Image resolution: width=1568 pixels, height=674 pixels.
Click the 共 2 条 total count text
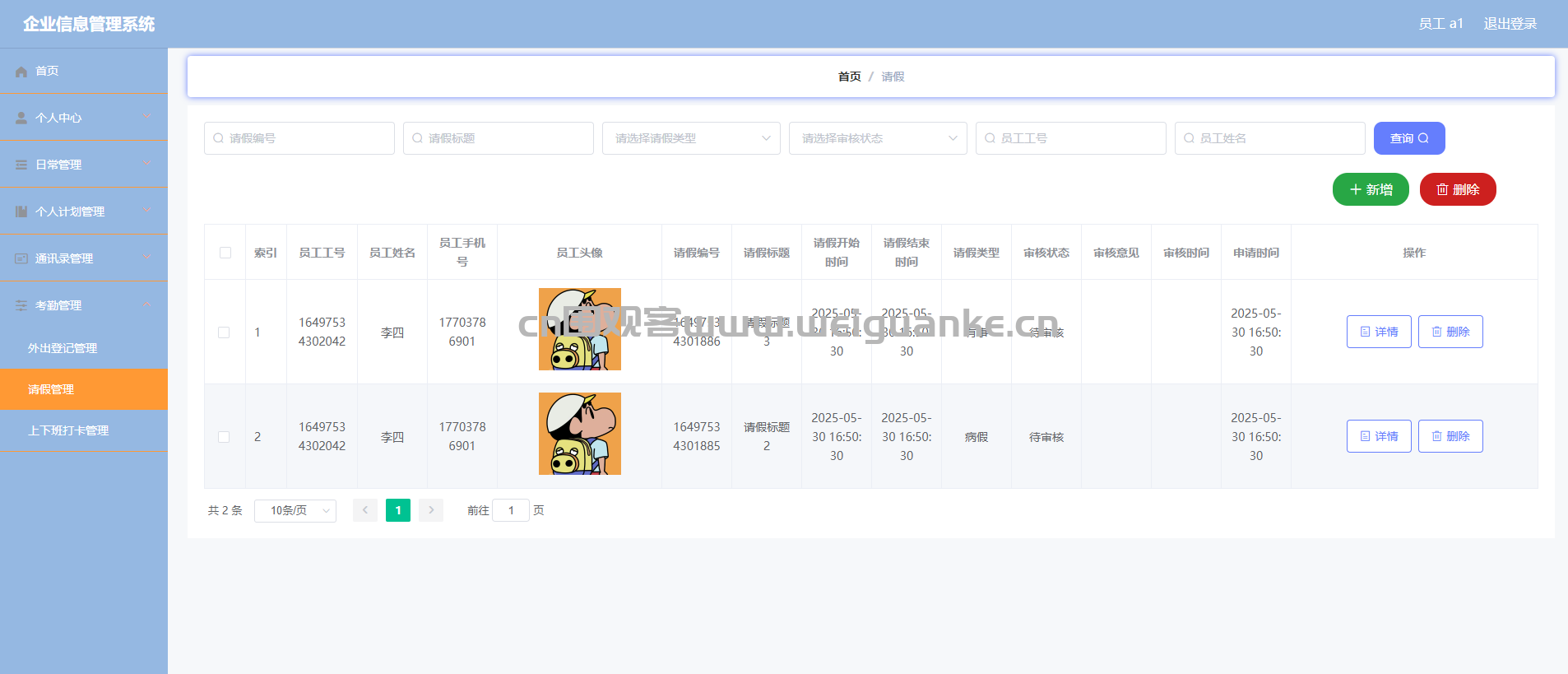tap(225, 510)
